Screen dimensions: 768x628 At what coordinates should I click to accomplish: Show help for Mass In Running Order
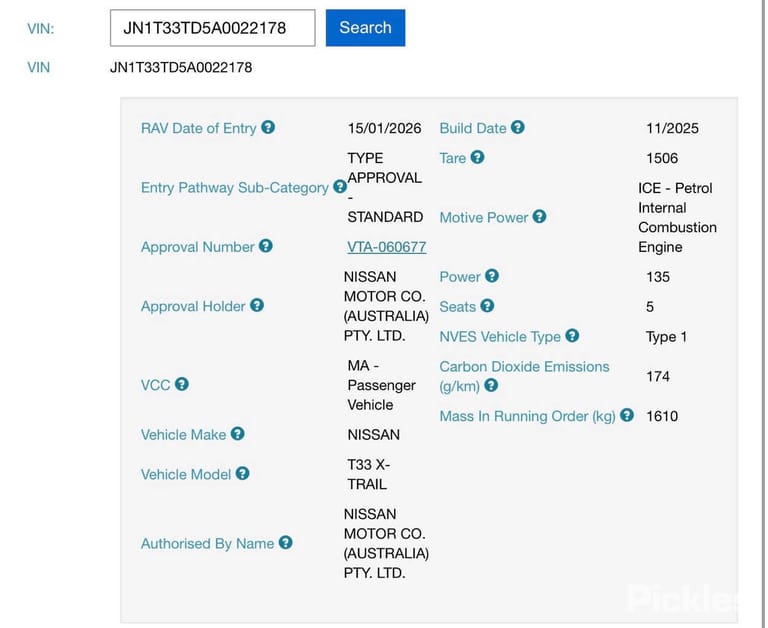click(x=627, y=415)
